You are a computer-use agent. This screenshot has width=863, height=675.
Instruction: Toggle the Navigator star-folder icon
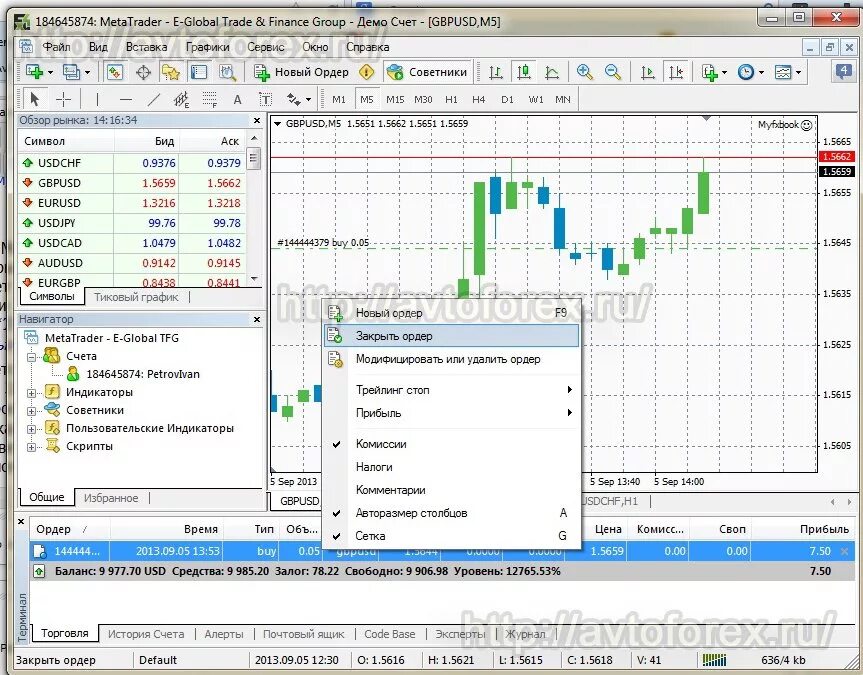click(x=171, y=72)
